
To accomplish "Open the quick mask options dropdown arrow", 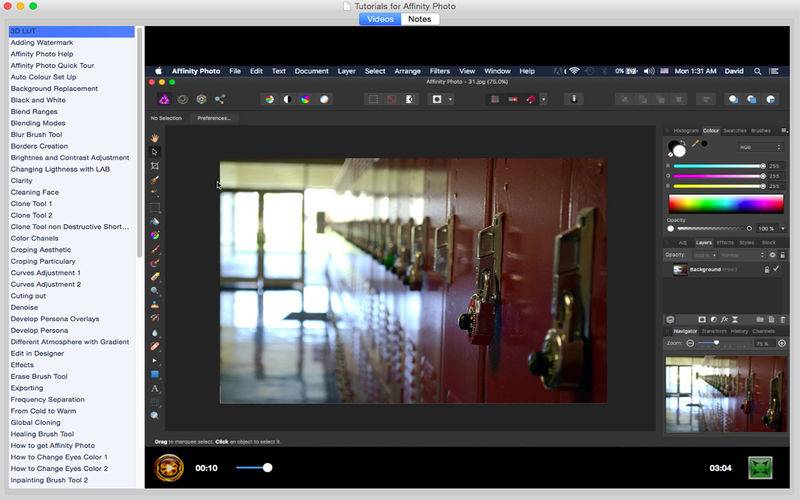I will coord(450,99).
